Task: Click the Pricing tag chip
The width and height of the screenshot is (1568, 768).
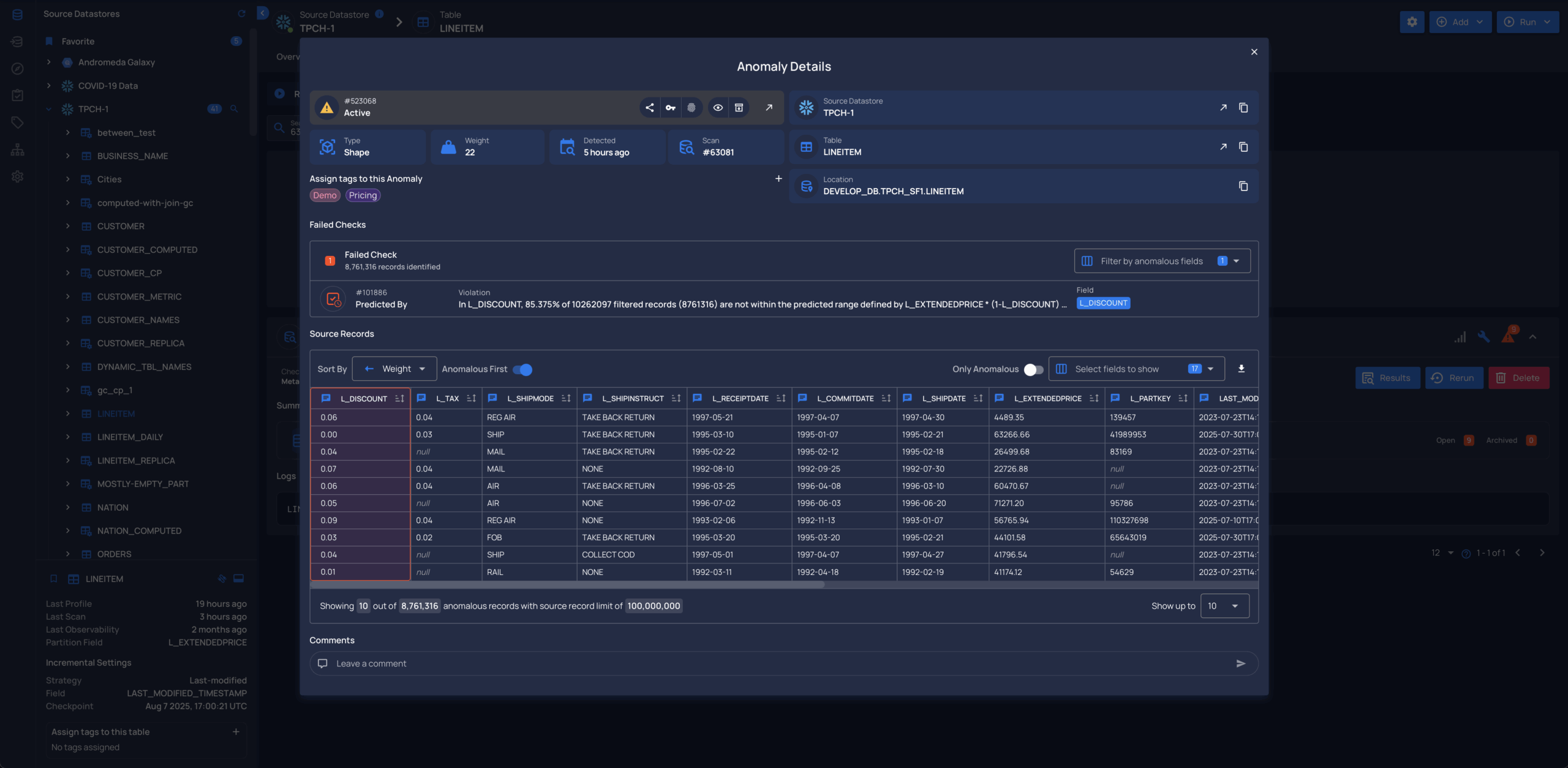Action: coord(363,195)
